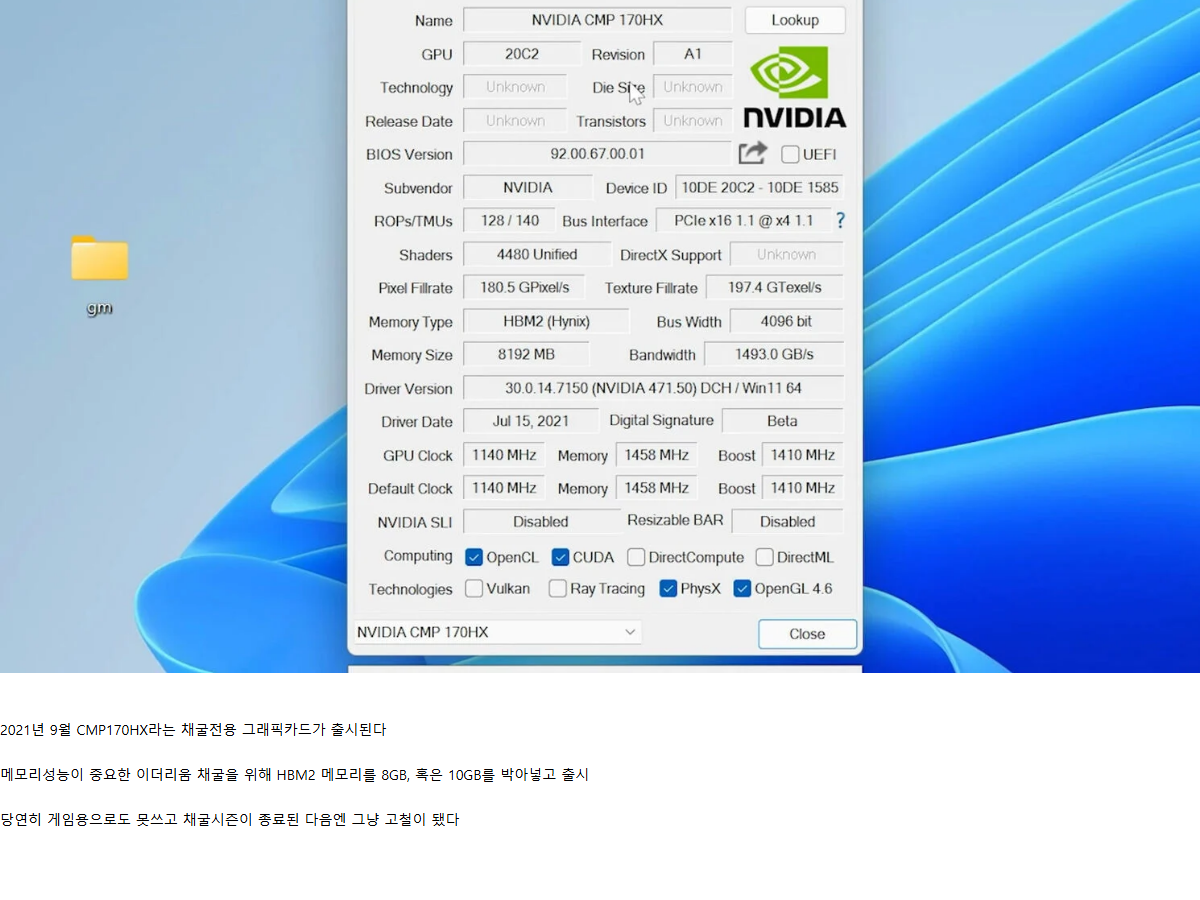Click the Shaders value 4480 Unified
Viewport: 1200px width, 900px height.
tap(537, 254)
